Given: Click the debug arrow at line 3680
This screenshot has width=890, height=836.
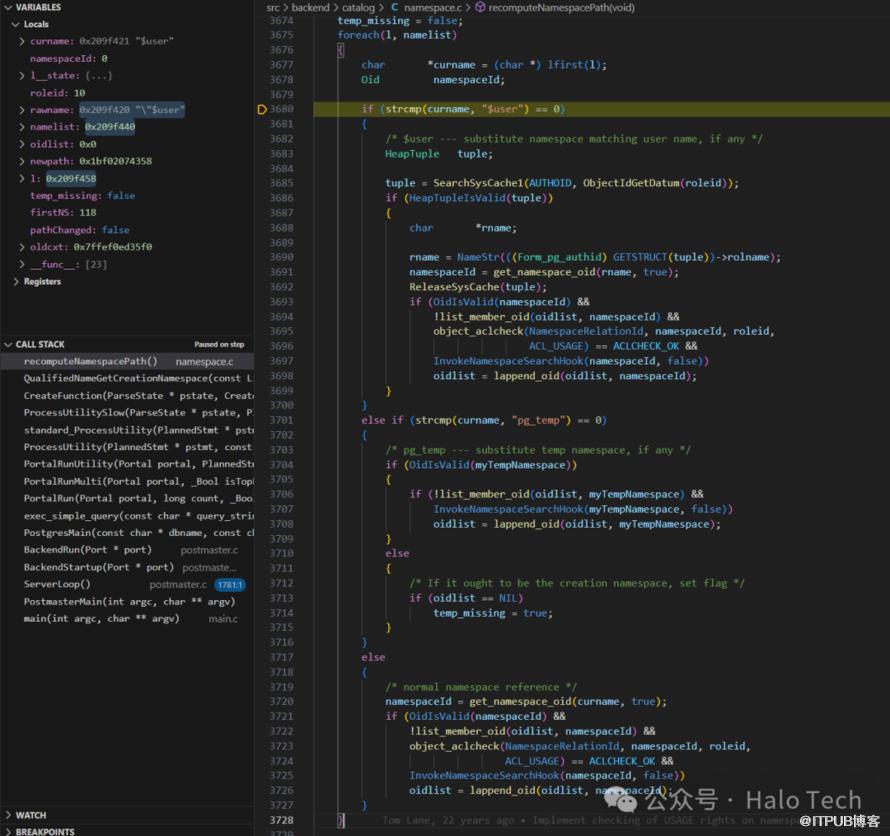Looking at the screenshot, I should [x=262, y=109].
